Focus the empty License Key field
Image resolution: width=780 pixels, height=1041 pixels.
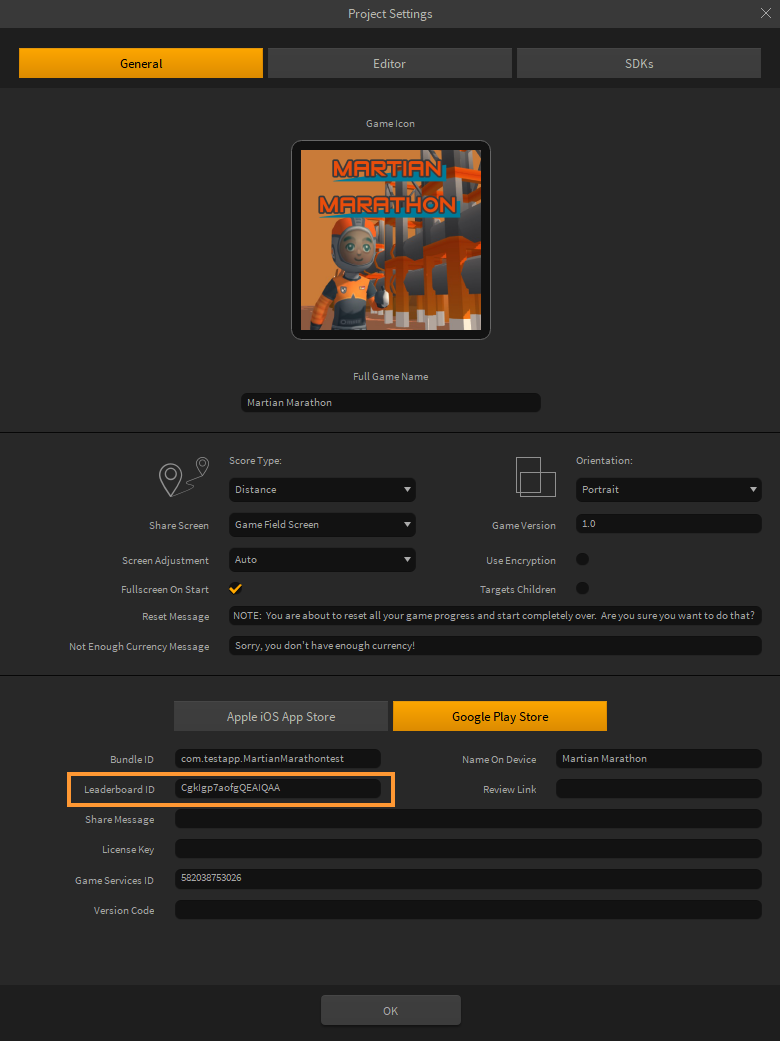tap(467, 849)
